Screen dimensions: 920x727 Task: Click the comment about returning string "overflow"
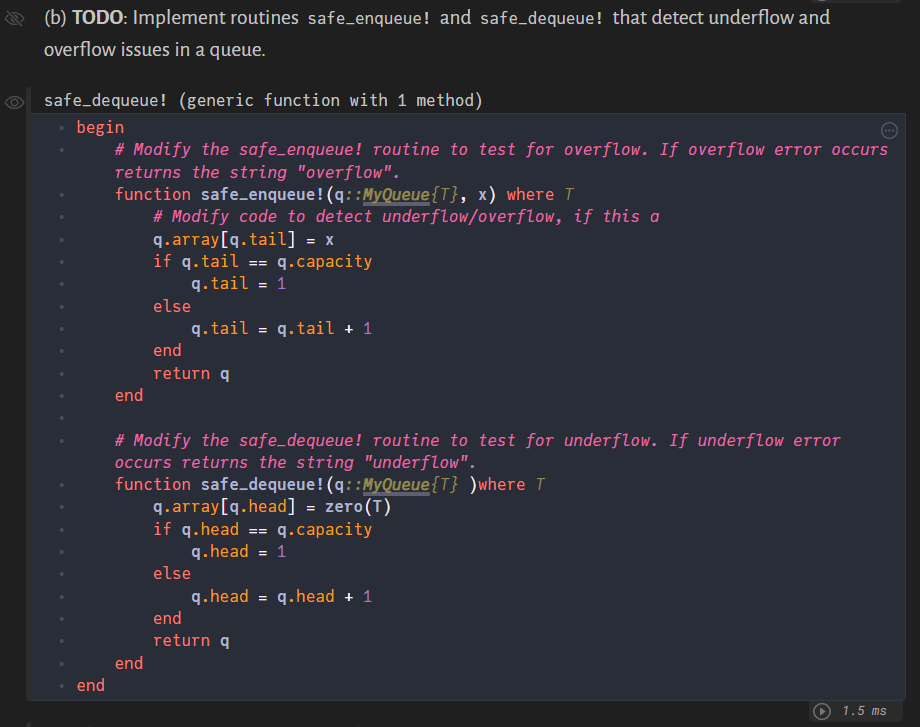pos(501,161)
